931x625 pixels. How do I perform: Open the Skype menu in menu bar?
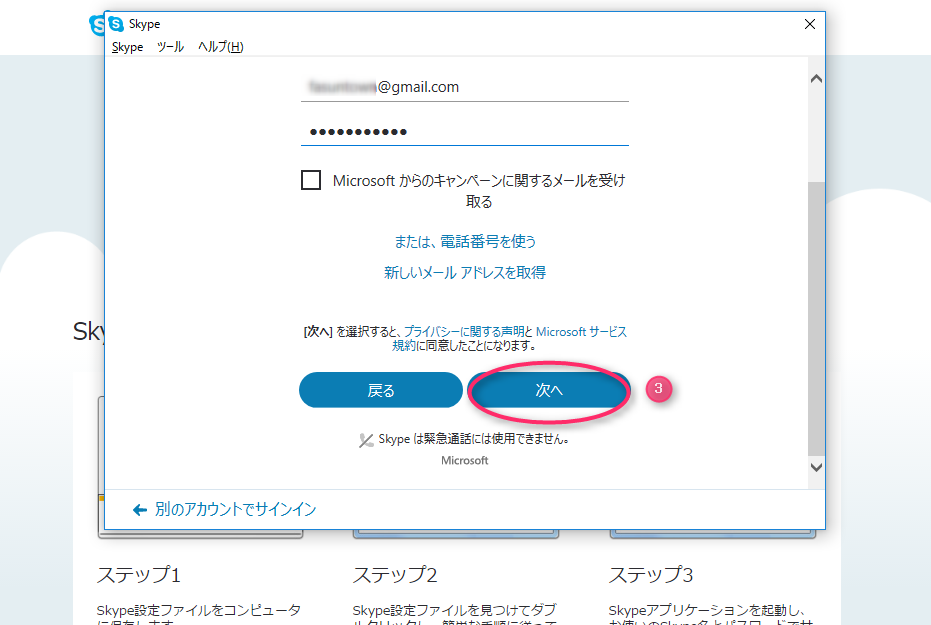tap(127, 47)
